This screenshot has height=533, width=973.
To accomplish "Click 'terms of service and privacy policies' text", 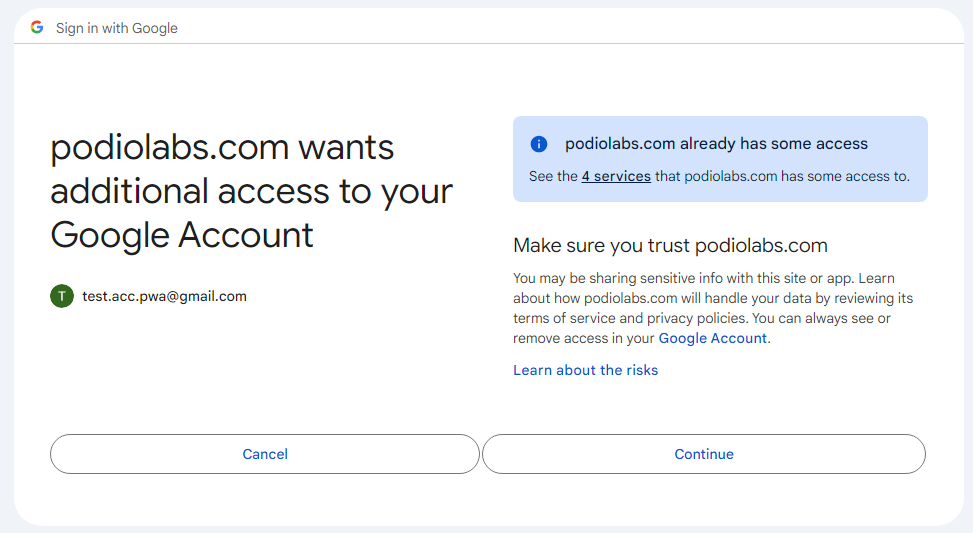I will (630, 318).
